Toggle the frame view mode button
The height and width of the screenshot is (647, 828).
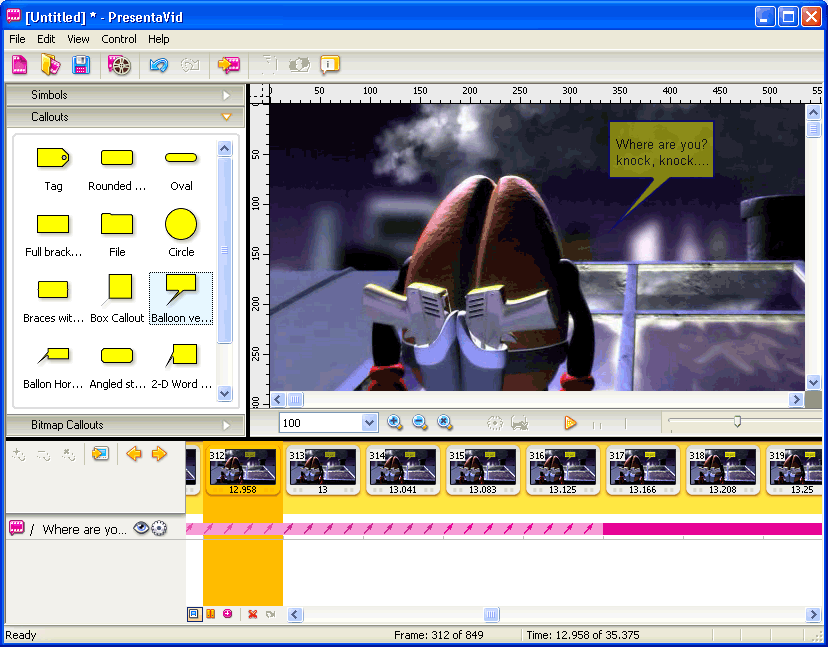tap(194, 614)
